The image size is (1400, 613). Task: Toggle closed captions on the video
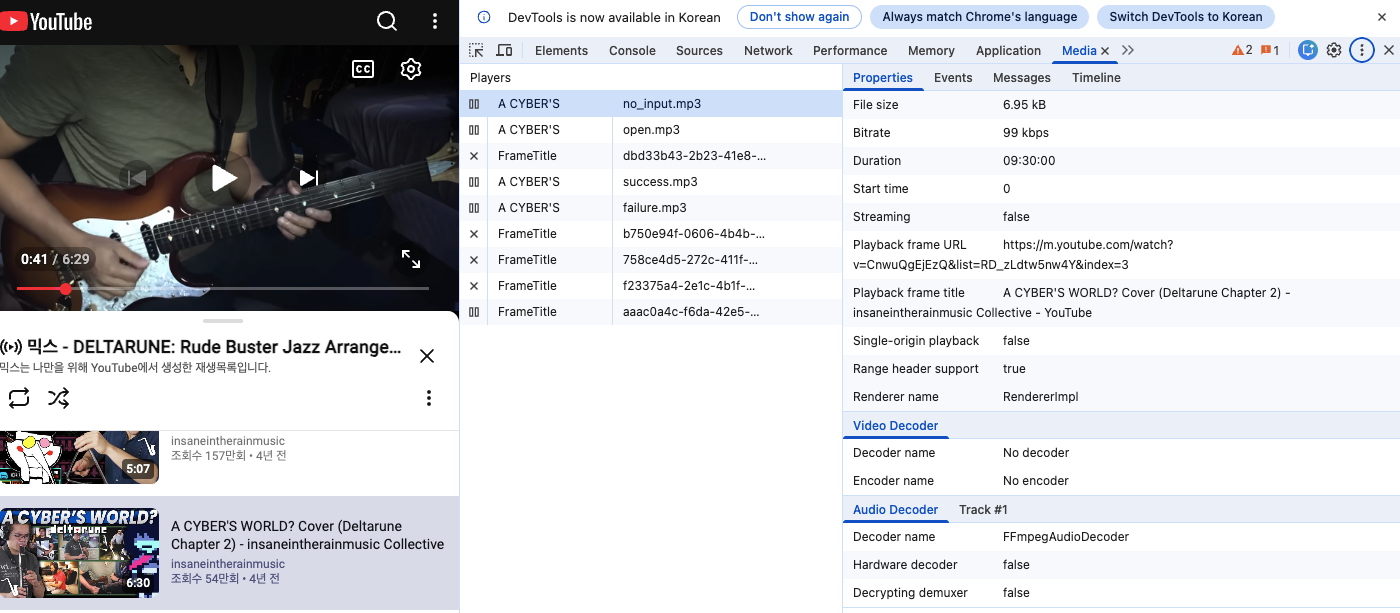point(363,69)
